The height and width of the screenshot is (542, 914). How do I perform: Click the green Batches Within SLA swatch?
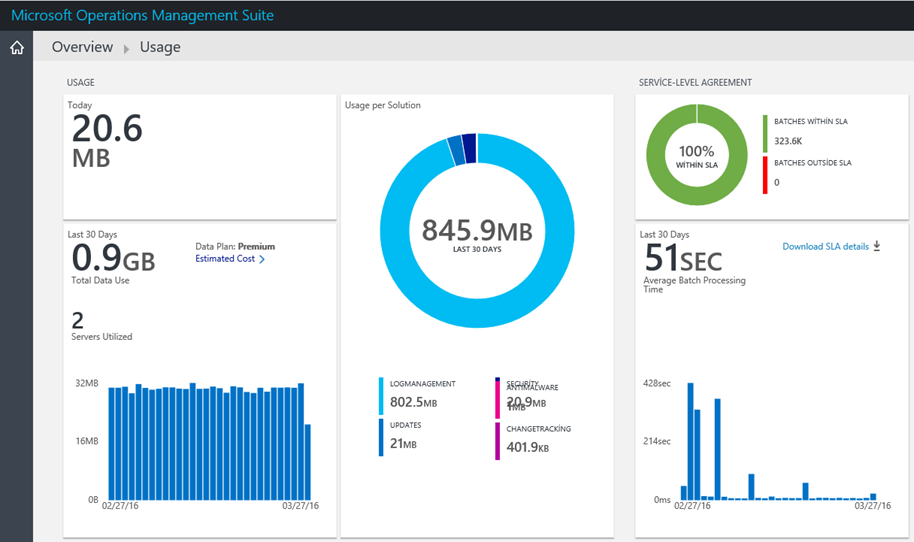tap(765, 133)
